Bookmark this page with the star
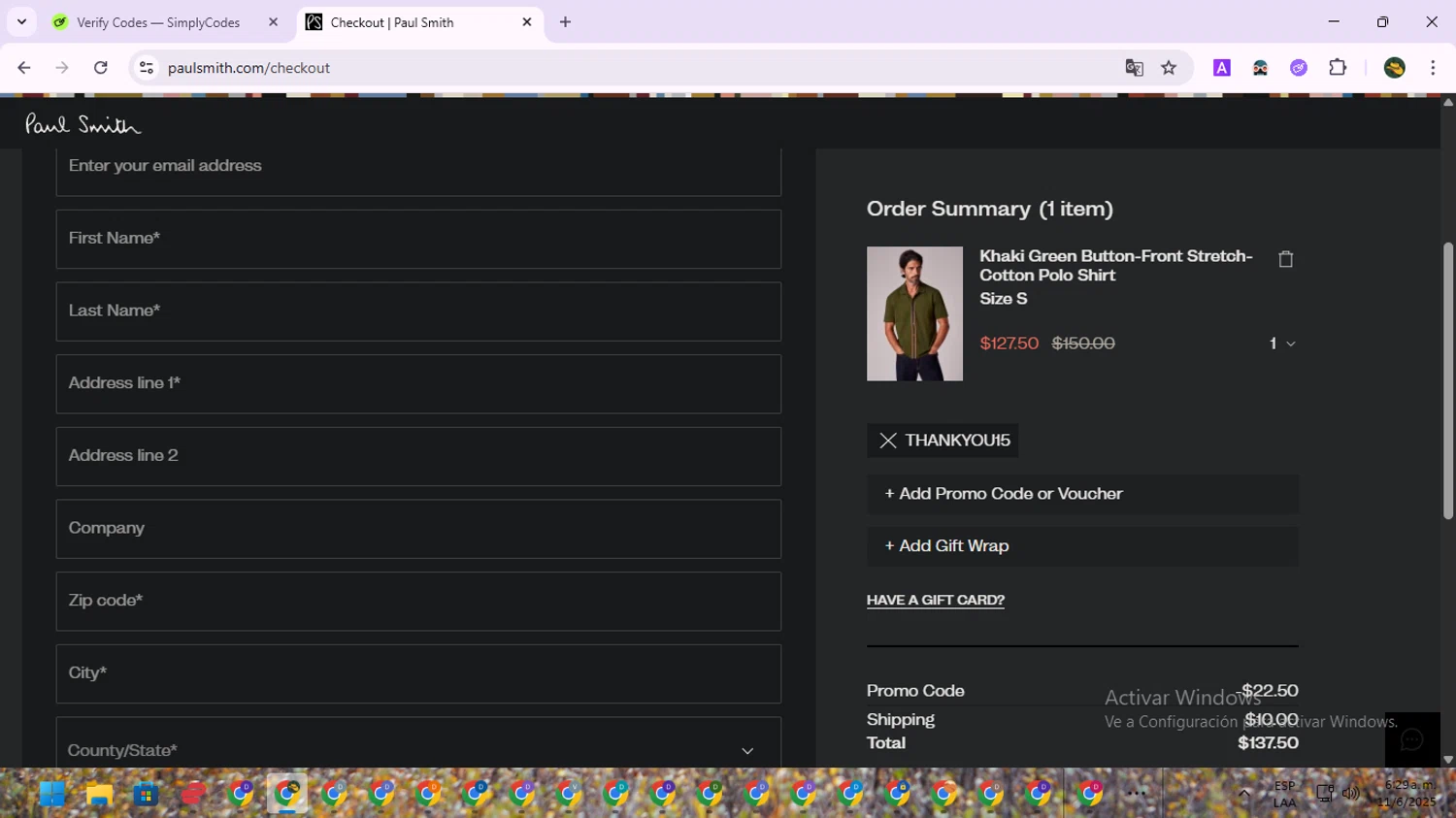This screenshot has width=1456, height=818. [1169, 68]
